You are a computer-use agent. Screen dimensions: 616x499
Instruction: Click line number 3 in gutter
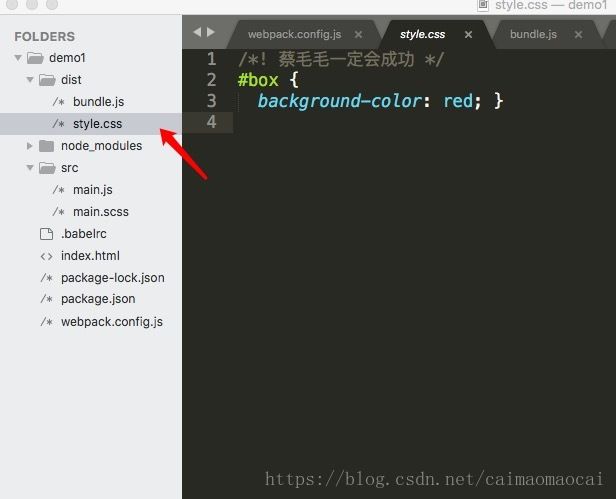(x=211, y=101)
